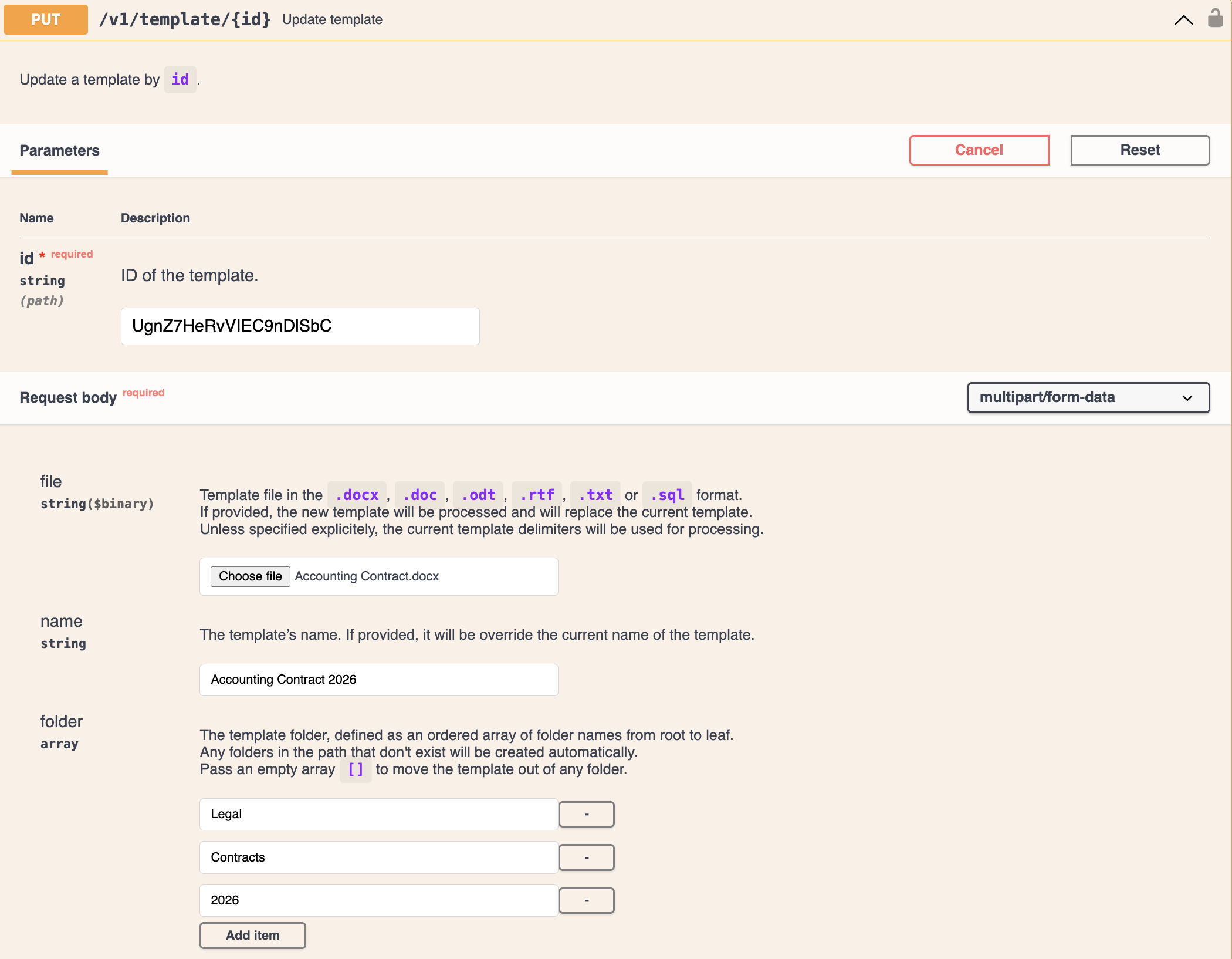Add a new folder item

(252, 936)
